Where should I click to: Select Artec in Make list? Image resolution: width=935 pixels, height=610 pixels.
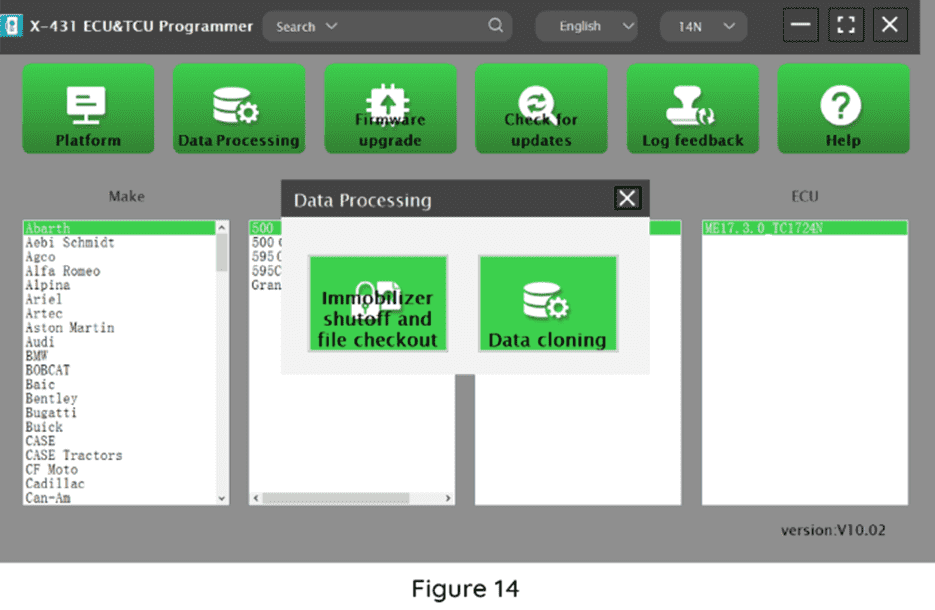point(119,313)
